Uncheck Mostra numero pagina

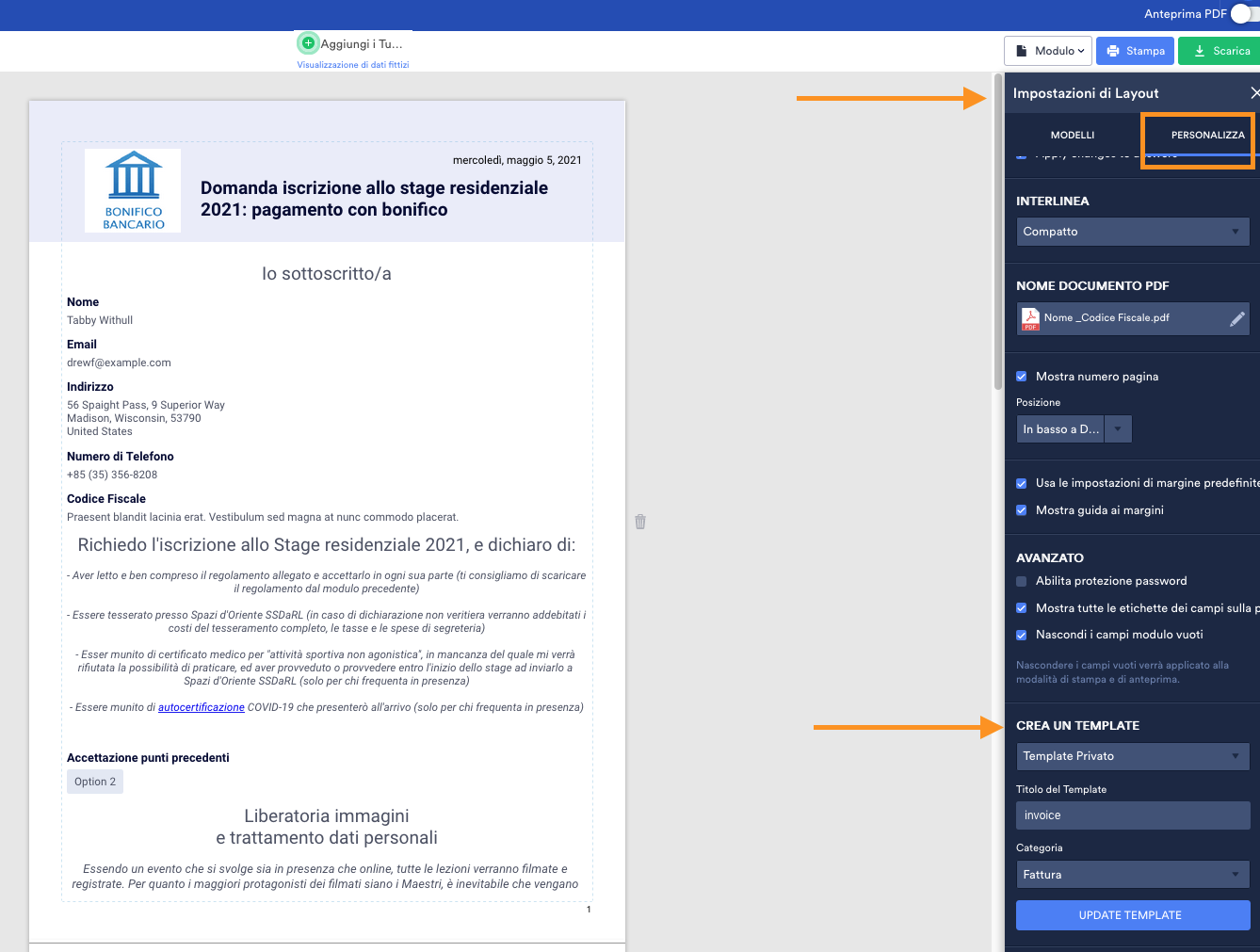pos(1021,376)
